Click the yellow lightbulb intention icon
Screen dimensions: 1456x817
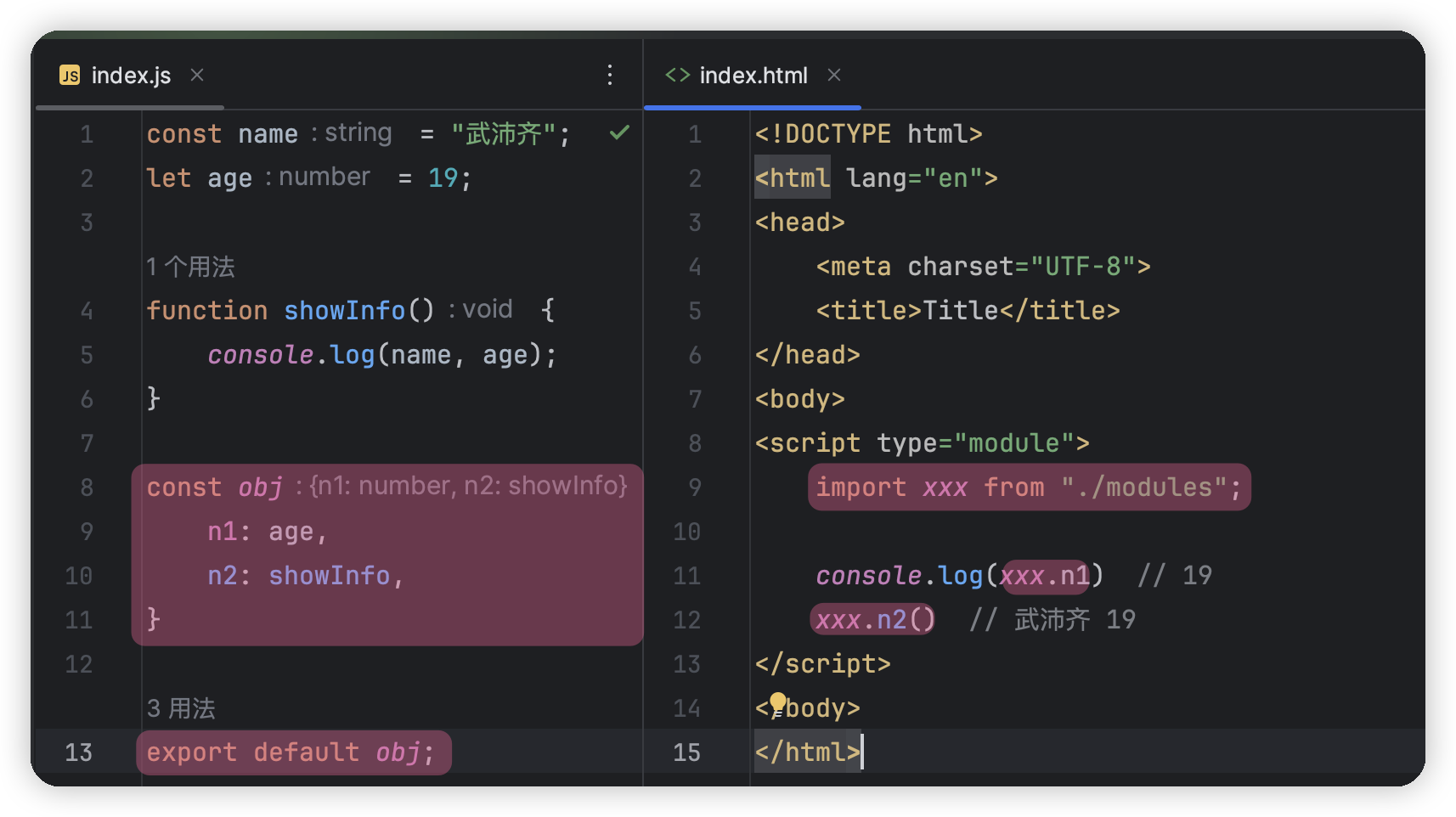pyautogui.click(x=777, y=704)
